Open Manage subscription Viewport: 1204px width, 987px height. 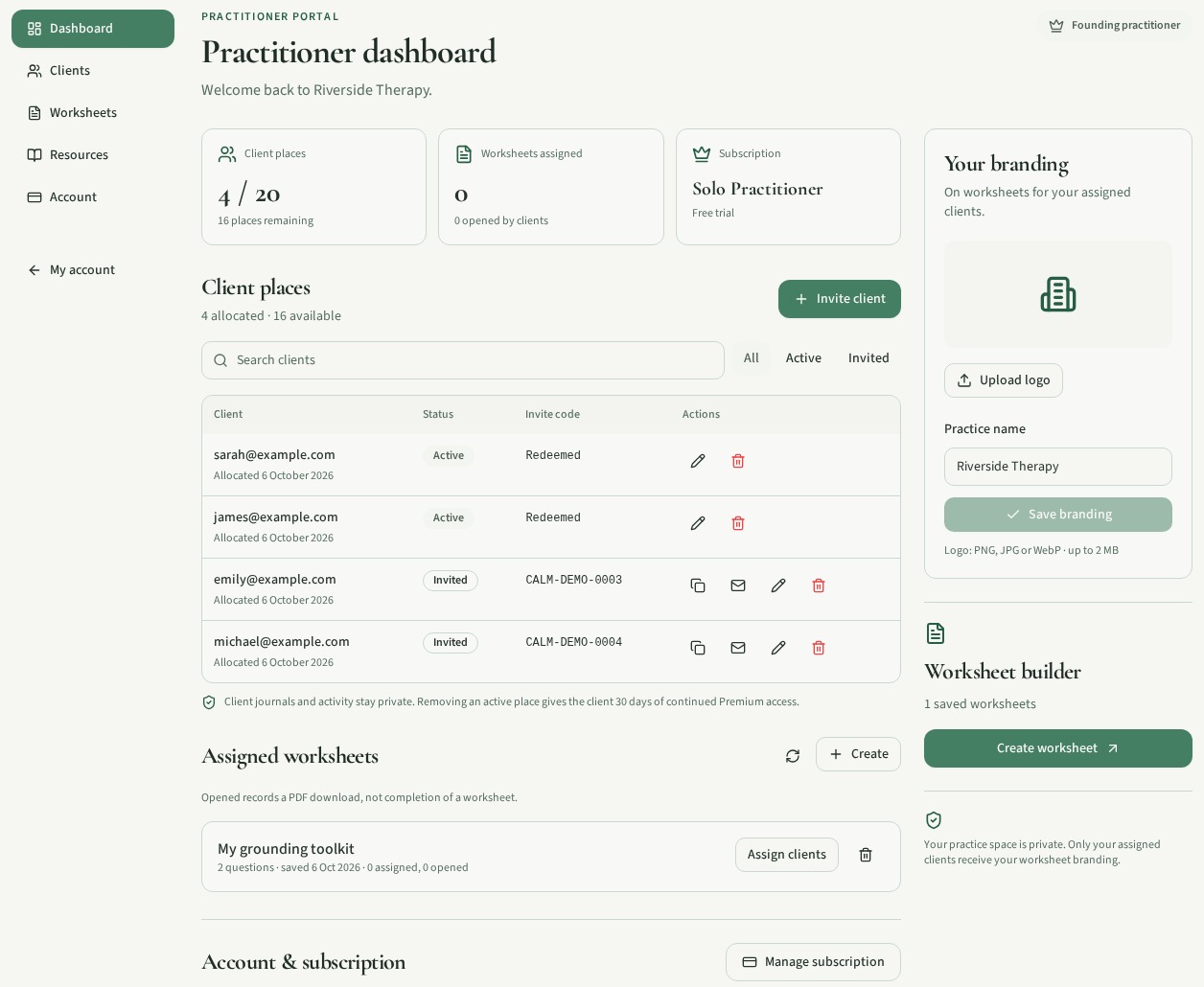tap(813, 962)
